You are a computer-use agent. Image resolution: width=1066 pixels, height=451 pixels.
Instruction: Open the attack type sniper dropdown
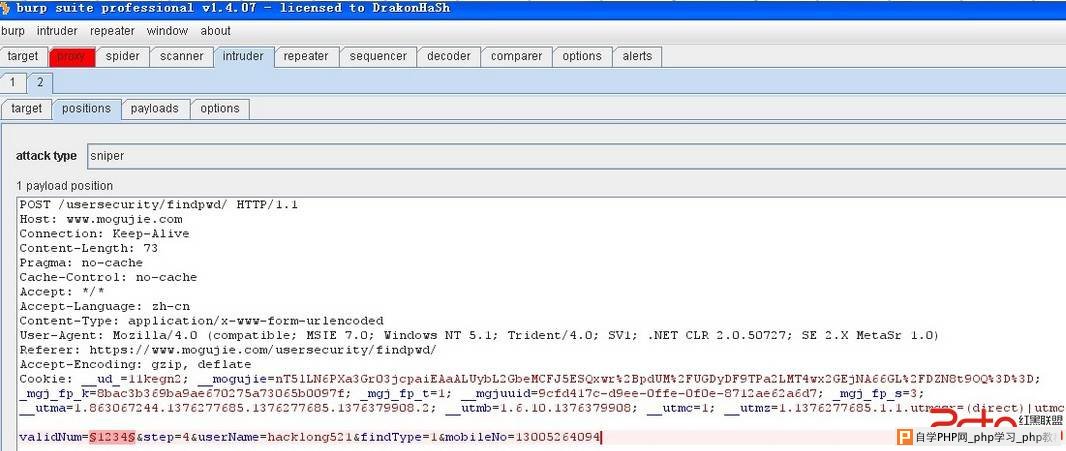coord(577,156)
